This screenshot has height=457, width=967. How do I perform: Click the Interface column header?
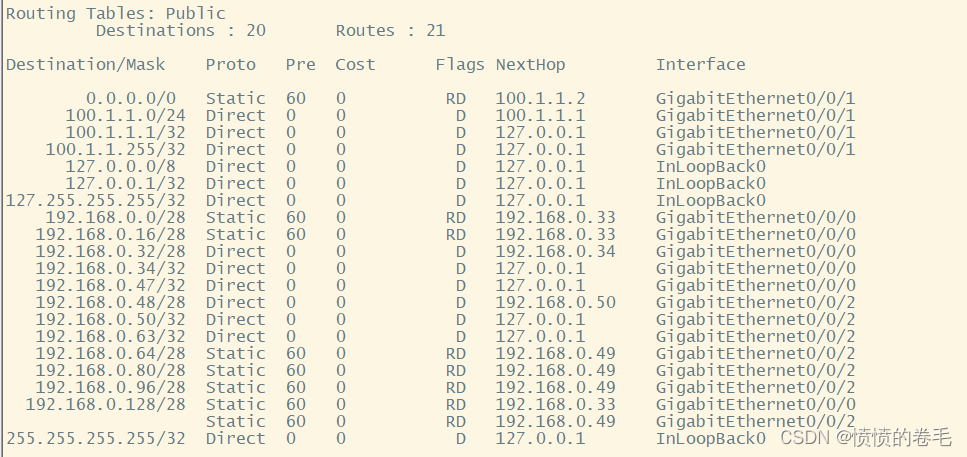[x=700, y=65]
